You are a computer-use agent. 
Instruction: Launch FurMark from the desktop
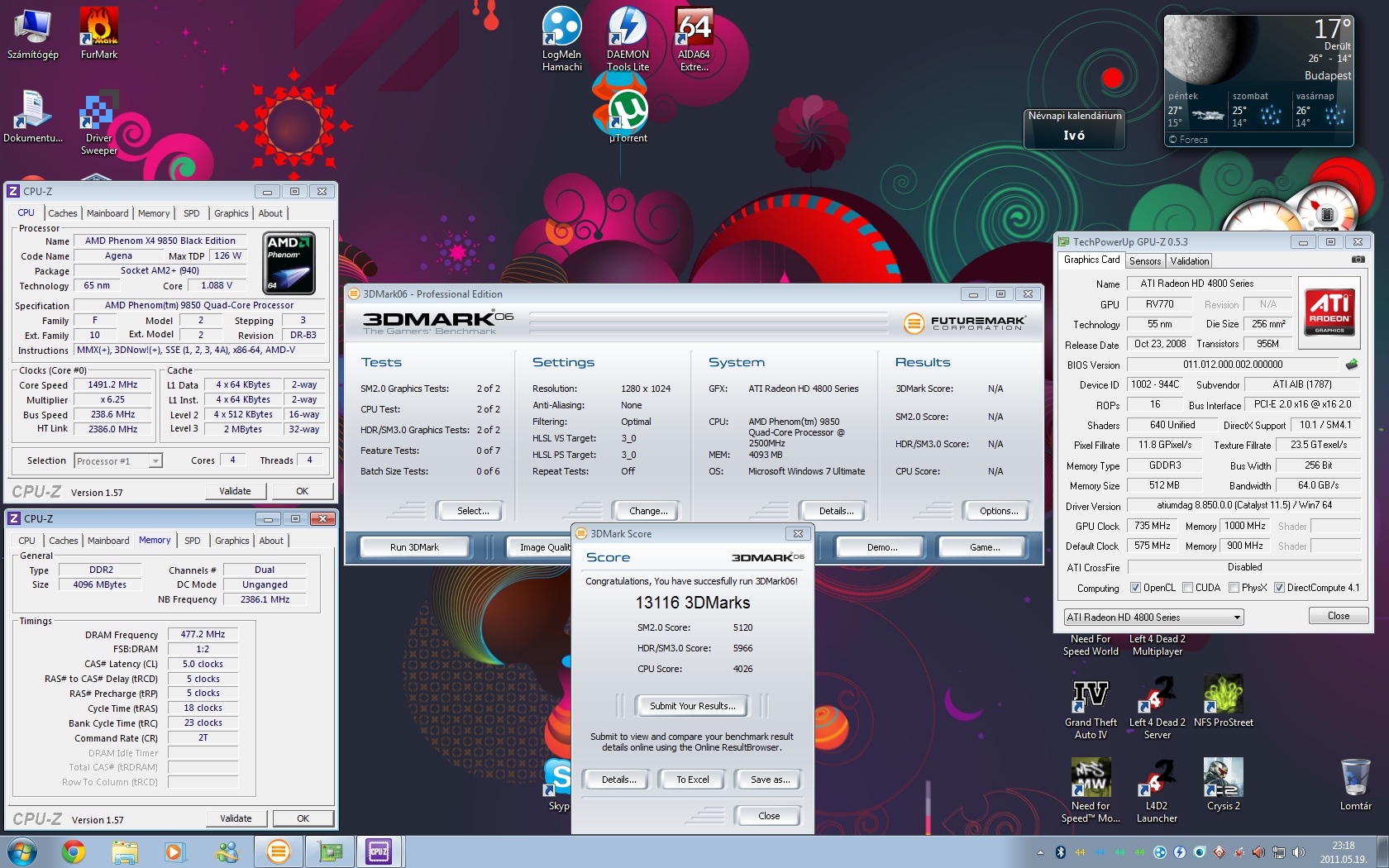tap(99, 34)
